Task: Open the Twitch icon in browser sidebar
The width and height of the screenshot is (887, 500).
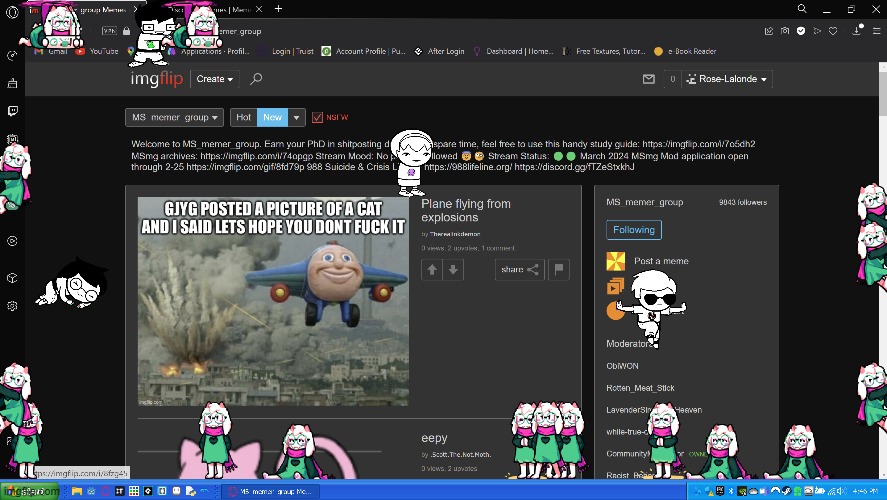Action: [x=12, y=111]
